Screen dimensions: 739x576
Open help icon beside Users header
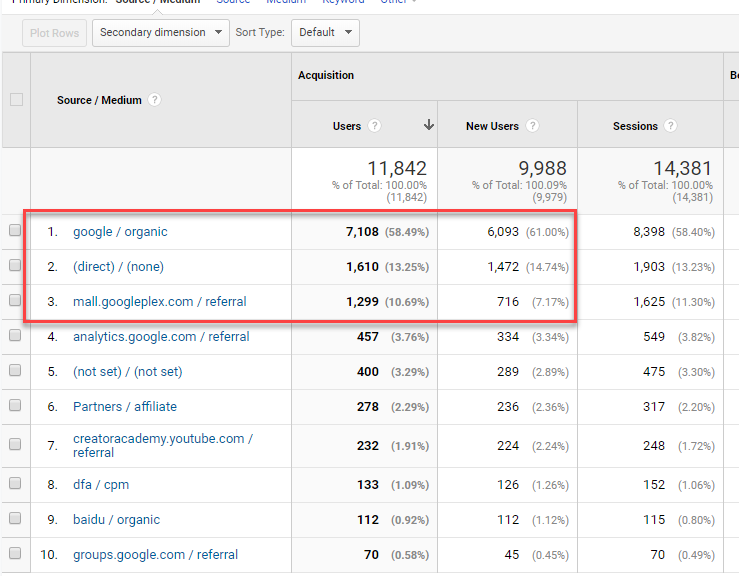point(374,126)
